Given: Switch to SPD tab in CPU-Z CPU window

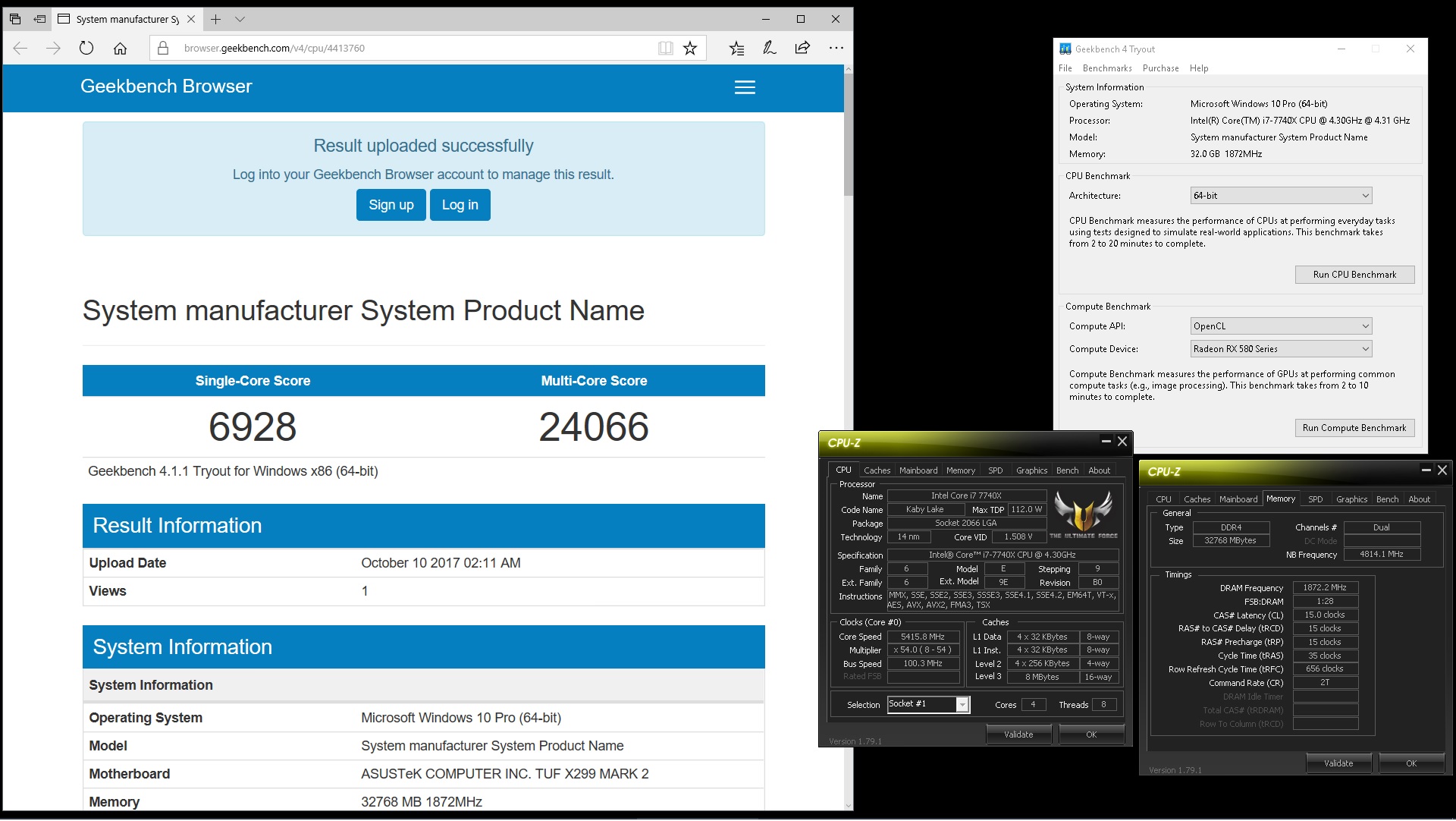Looking at the screenshot, I should click(x=996, y=470).
